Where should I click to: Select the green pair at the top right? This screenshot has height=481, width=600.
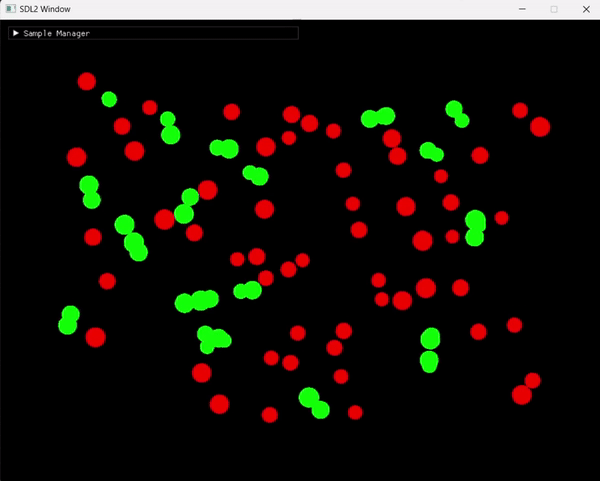point(457,114)
